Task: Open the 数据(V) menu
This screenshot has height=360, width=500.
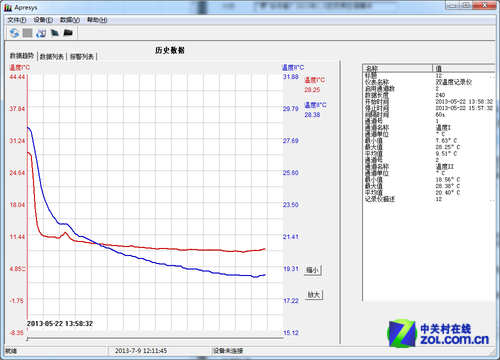Action: (70, 20)
